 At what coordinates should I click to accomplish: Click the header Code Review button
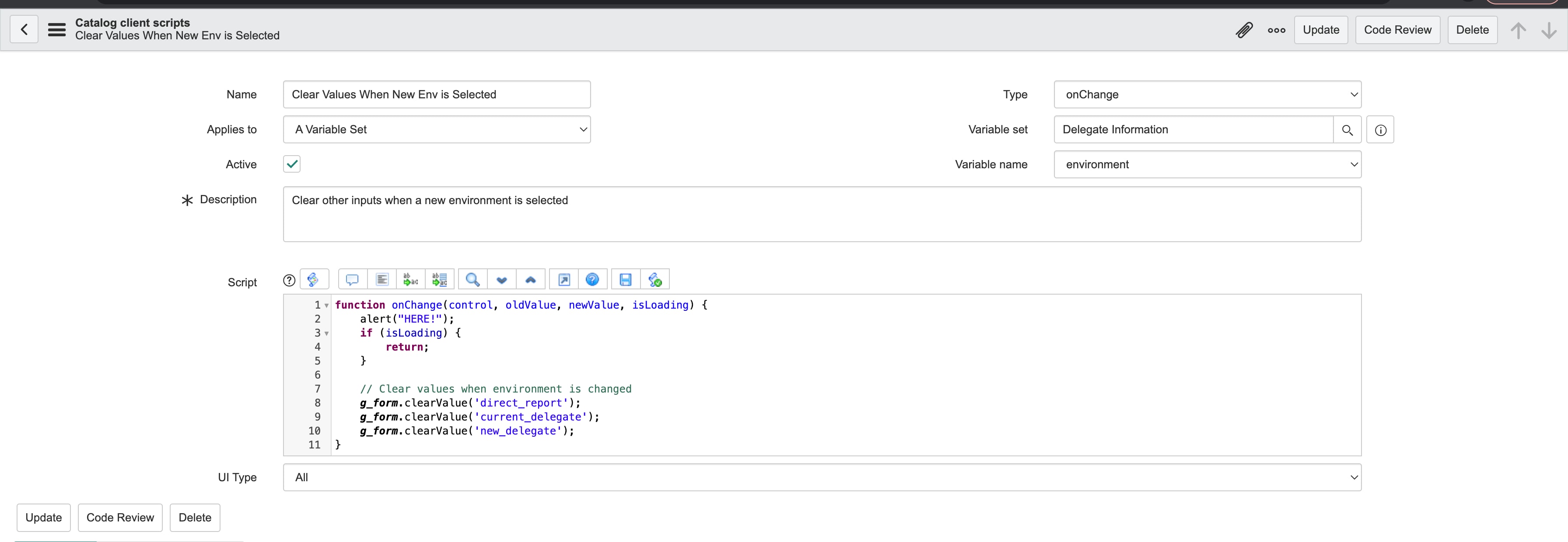click(x=1397, y=30)
